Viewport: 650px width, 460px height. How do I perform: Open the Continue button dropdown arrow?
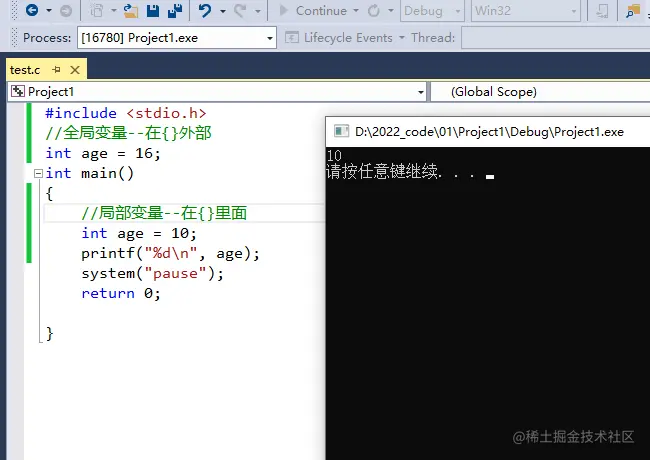pyautogui.click(x=356, y=11)
